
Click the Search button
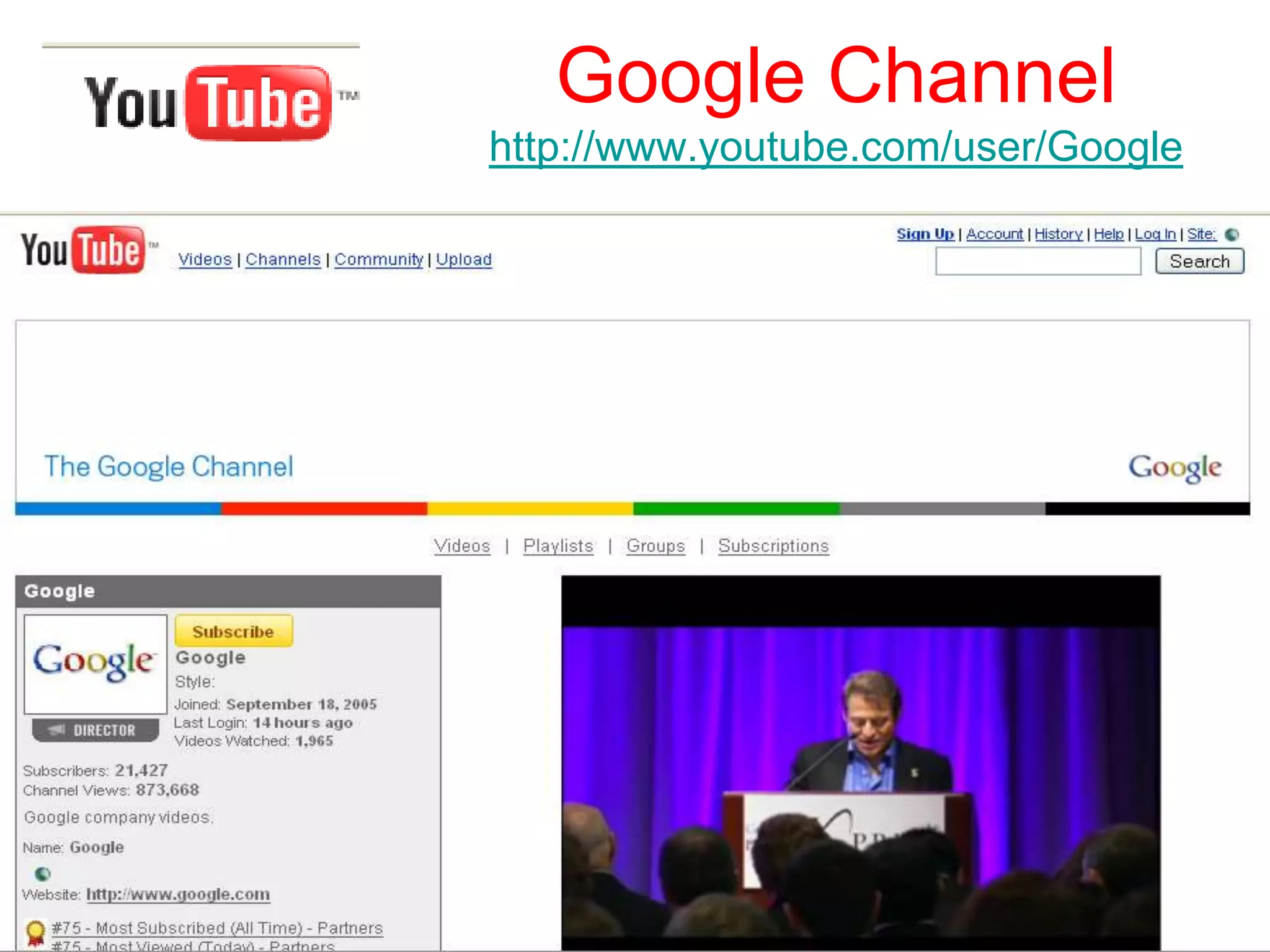tap(1200, 261)
